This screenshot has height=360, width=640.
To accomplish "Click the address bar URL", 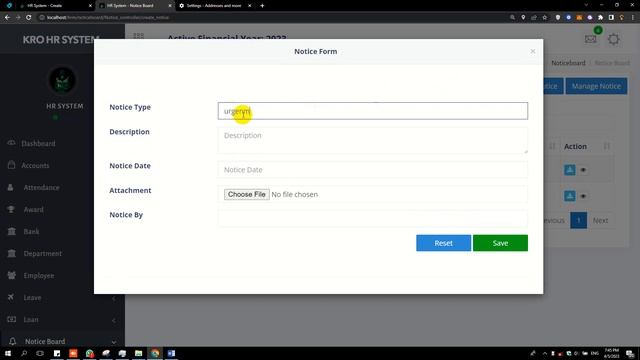I will click(x=108, y=18).
